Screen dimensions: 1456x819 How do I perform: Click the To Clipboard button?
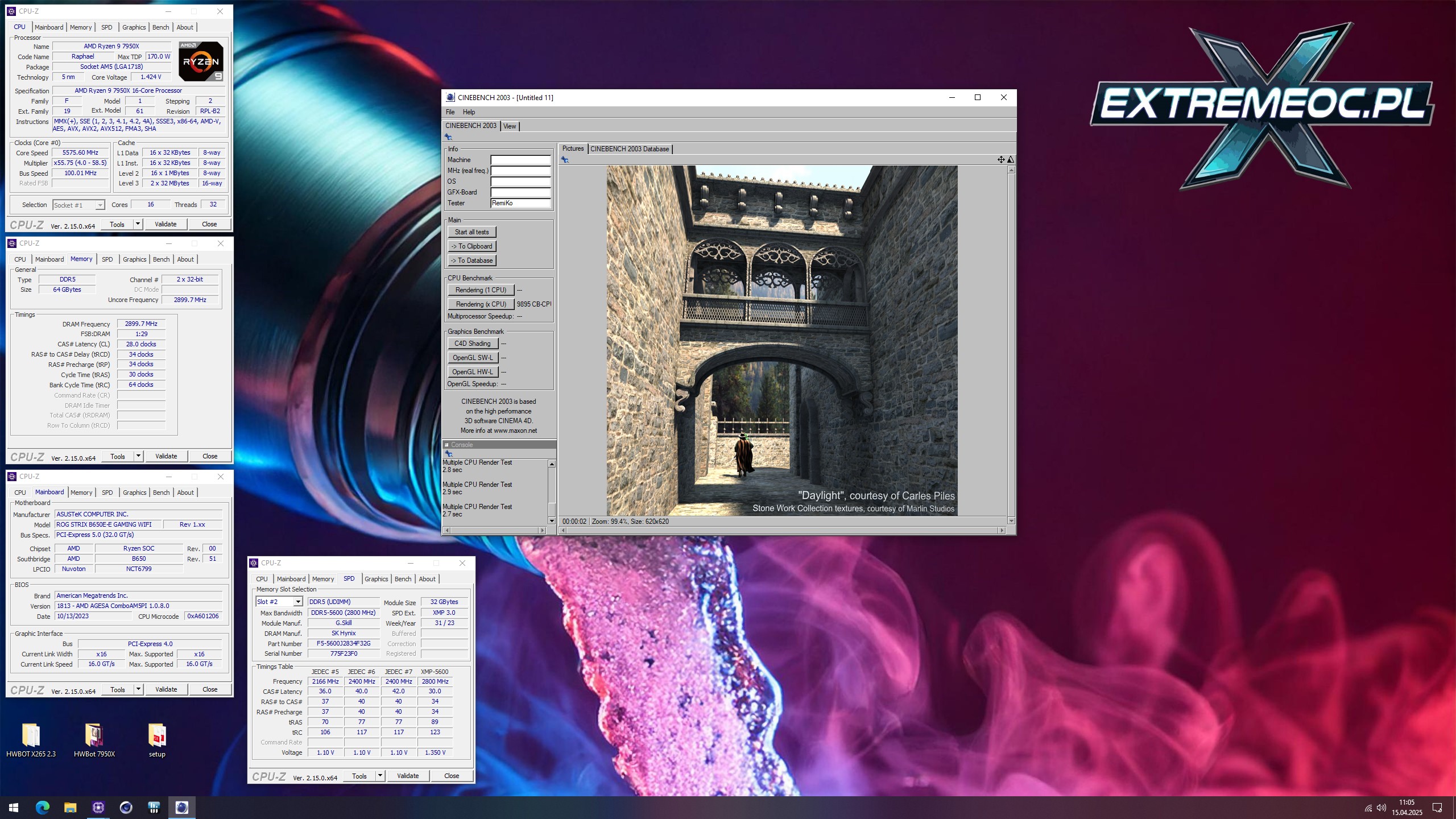pyautogui.click(x=472, y=246)
